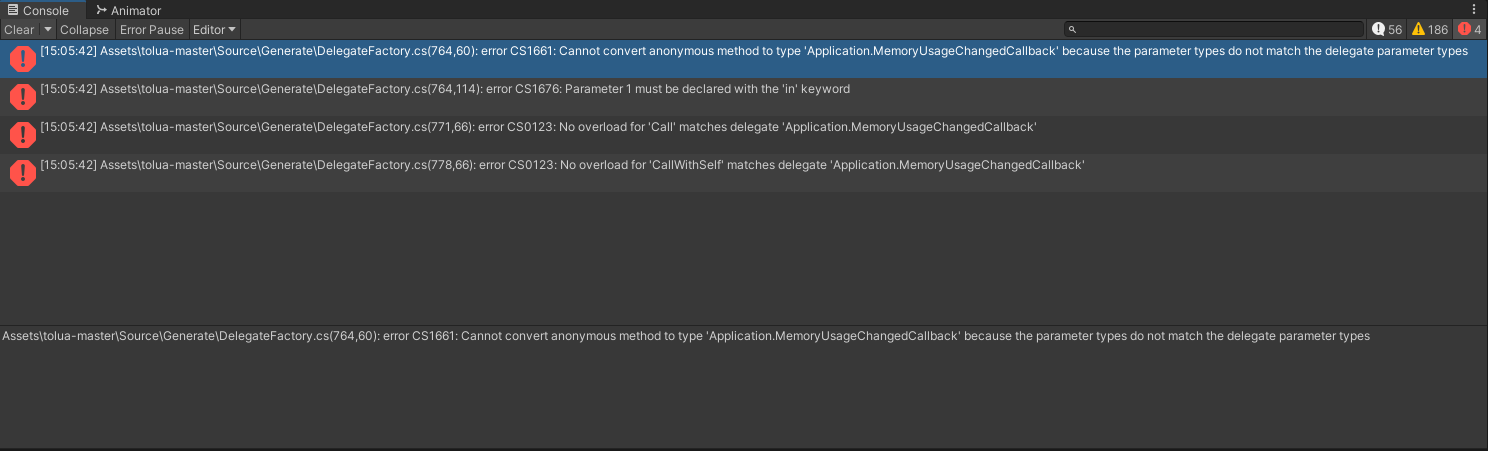Click error icon of 'CallWithSelf' entry

click(x=22, y=173)
